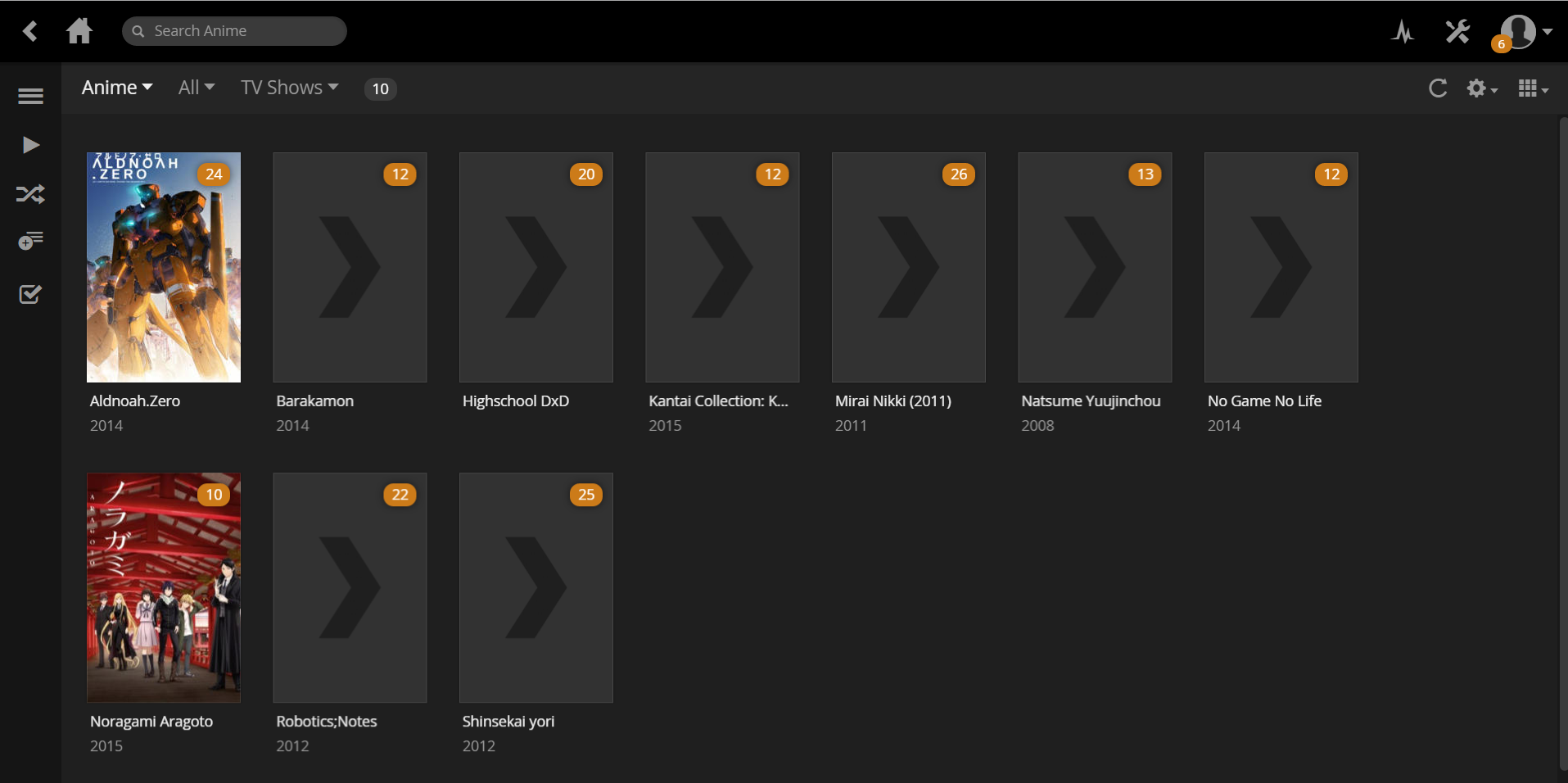Open the Home dashboard icon
Screen dimensions: 1568x783
click(79, 31)
